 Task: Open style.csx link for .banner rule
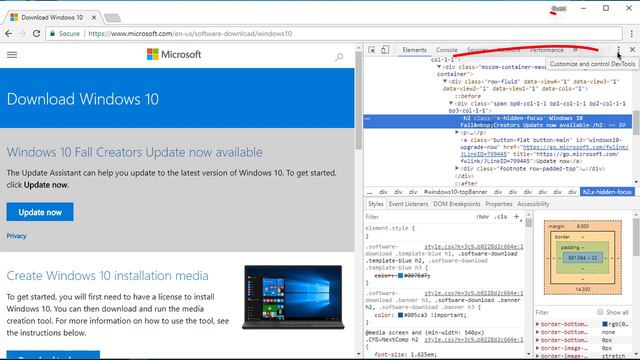coord(474,293)
